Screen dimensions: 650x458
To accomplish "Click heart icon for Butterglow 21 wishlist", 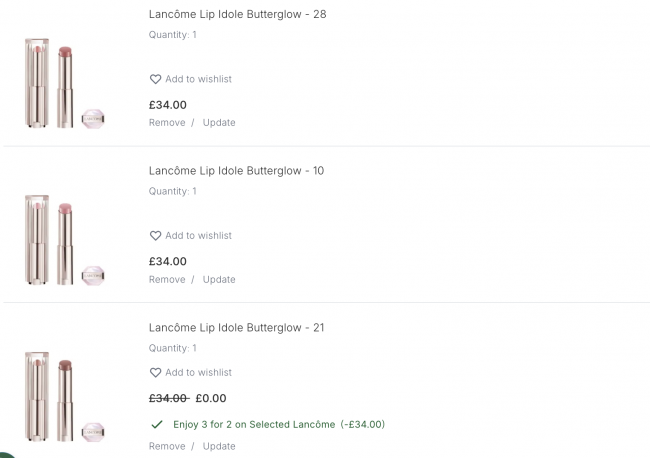I will pyautogui.click(x=155, y=373).
